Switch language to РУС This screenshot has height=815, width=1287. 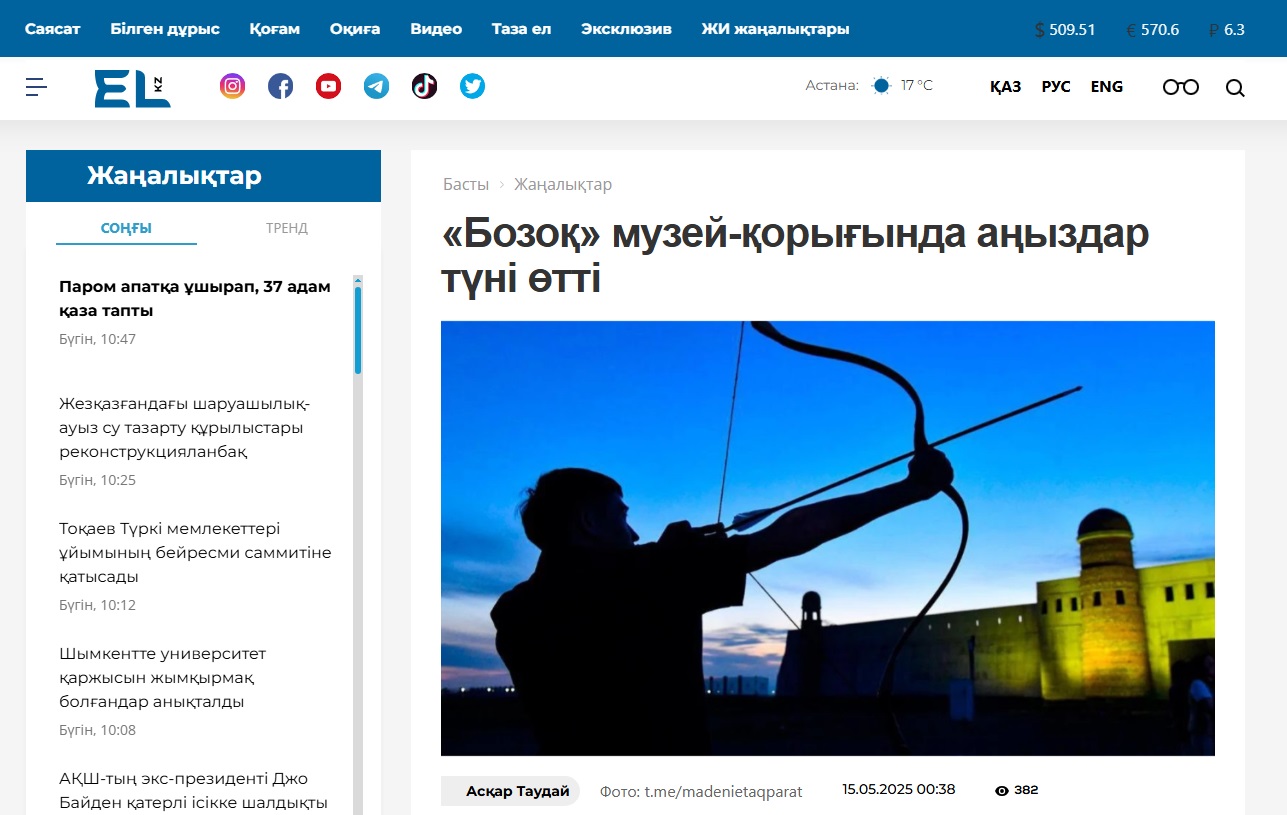(1056, 87)
